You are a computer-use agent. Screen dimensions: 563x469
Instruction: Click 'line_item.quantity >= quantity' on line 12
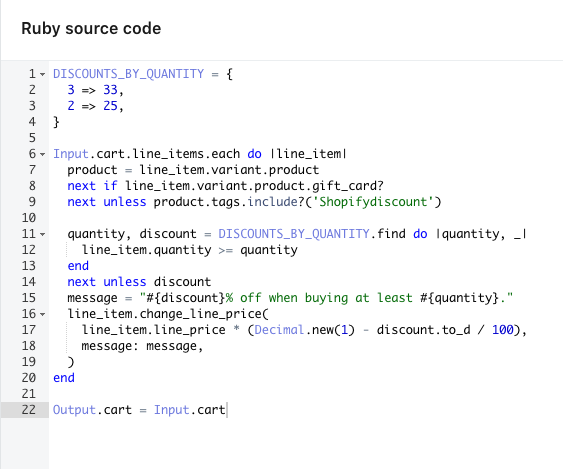(x=190, y=250)
